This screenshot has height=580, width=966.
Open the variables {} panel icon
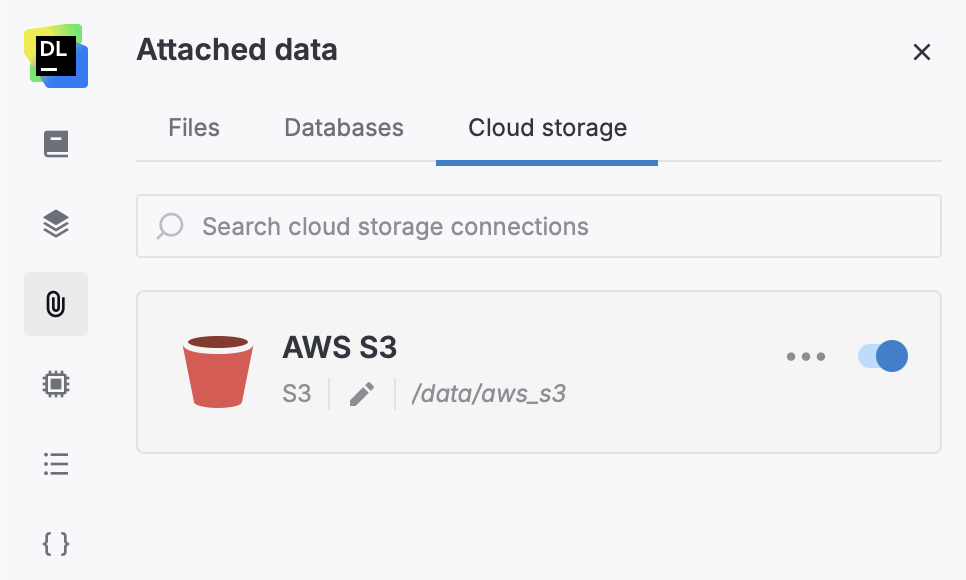(56, 544)
